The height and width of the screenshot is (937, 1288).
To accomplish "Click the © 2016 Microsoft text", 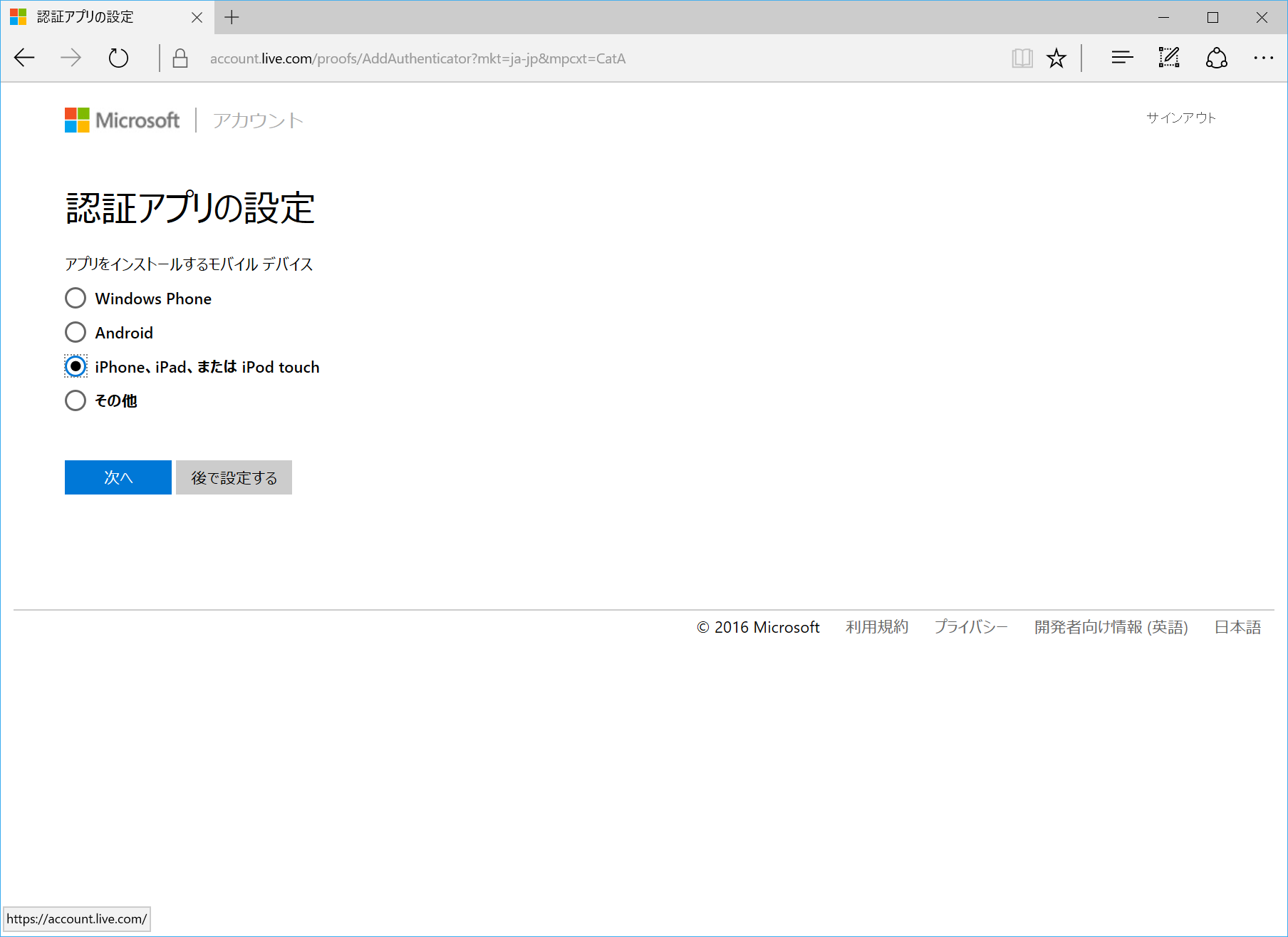I will pos(758,627).
